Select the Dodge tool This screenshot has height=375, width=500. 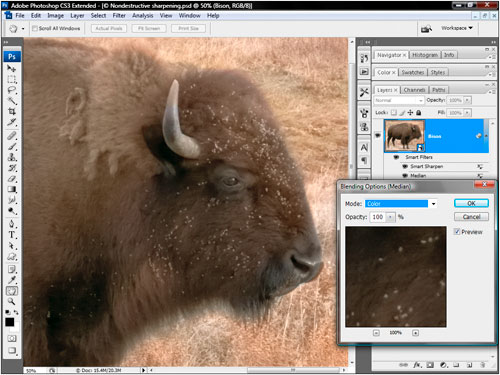(12, 211)
